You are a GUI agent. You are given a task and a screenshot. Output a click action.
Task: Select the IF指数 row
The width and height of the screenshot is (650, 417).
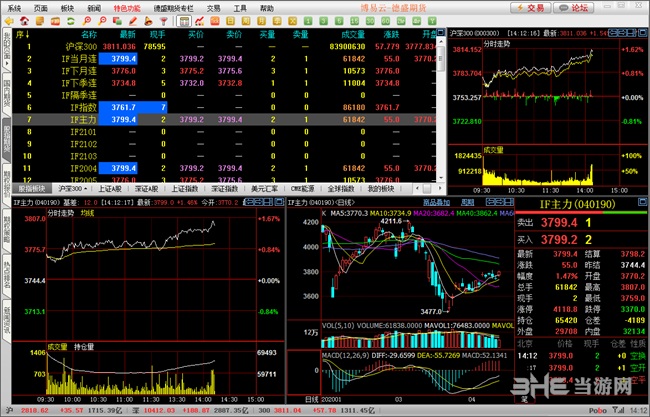(x=224, y=107)
